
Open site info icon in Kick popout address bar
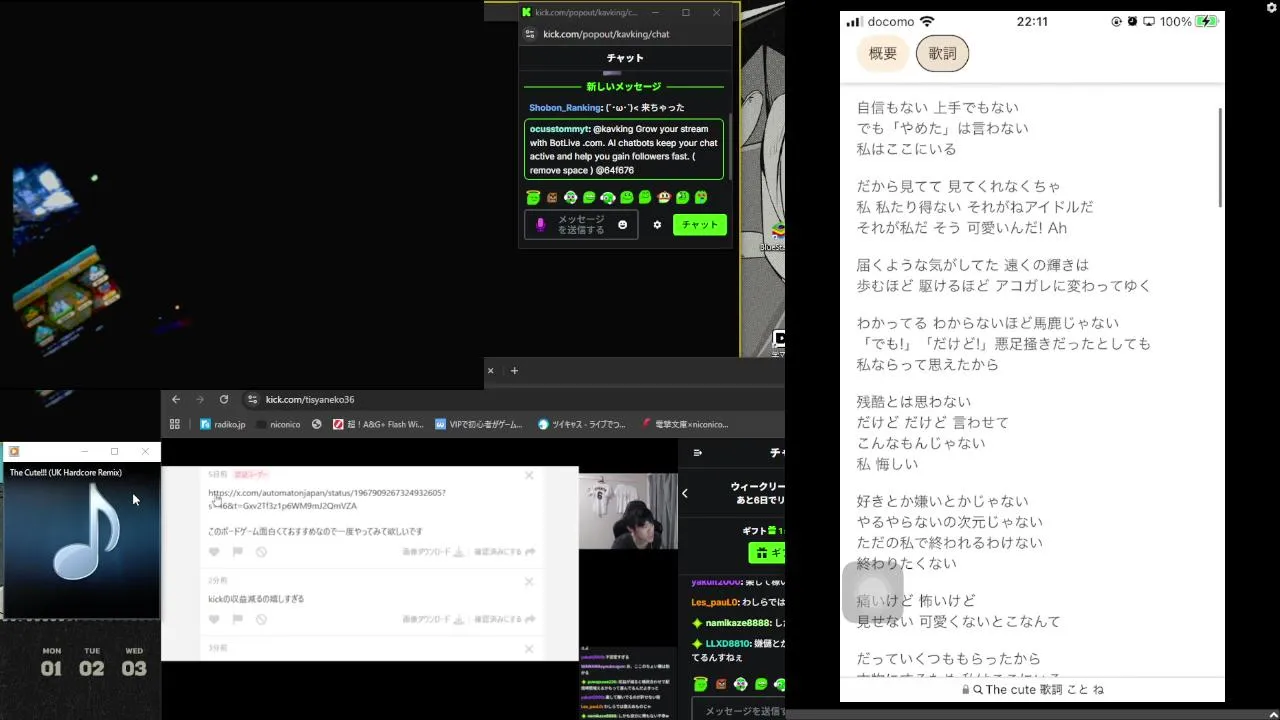pyautogui.click(x=530, y=34)
